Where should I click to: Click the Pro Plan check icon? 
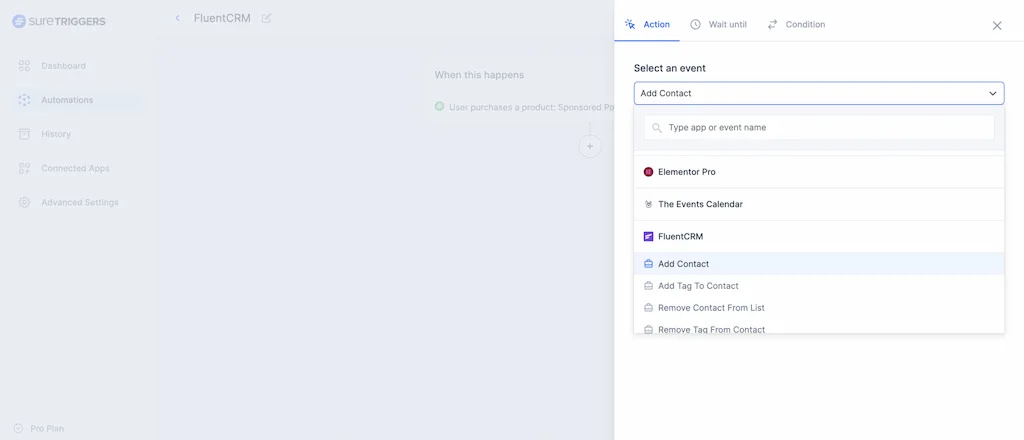click(18, 429)
